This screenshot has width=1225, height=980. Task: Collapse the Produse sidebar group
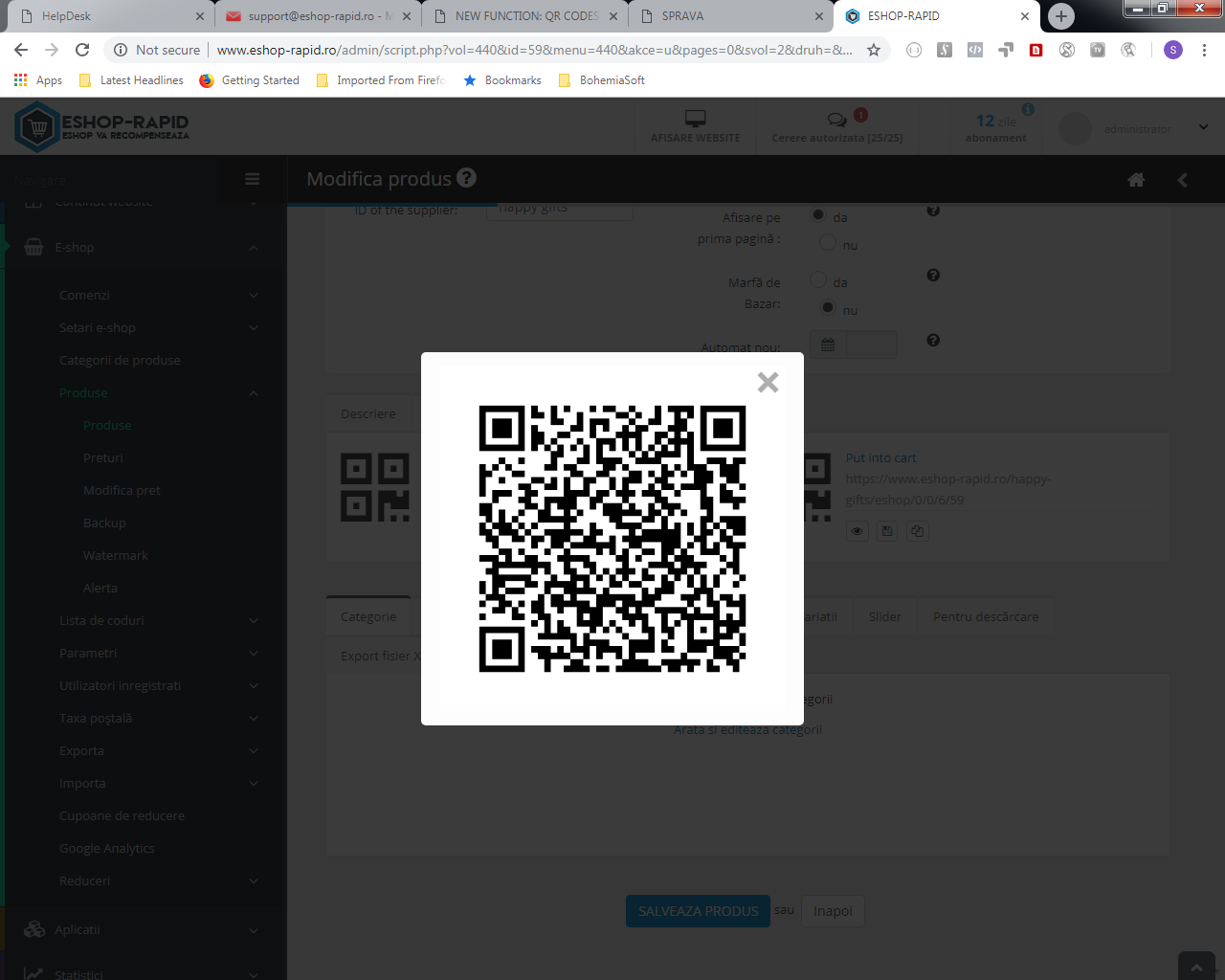click(x=254, y=393)
